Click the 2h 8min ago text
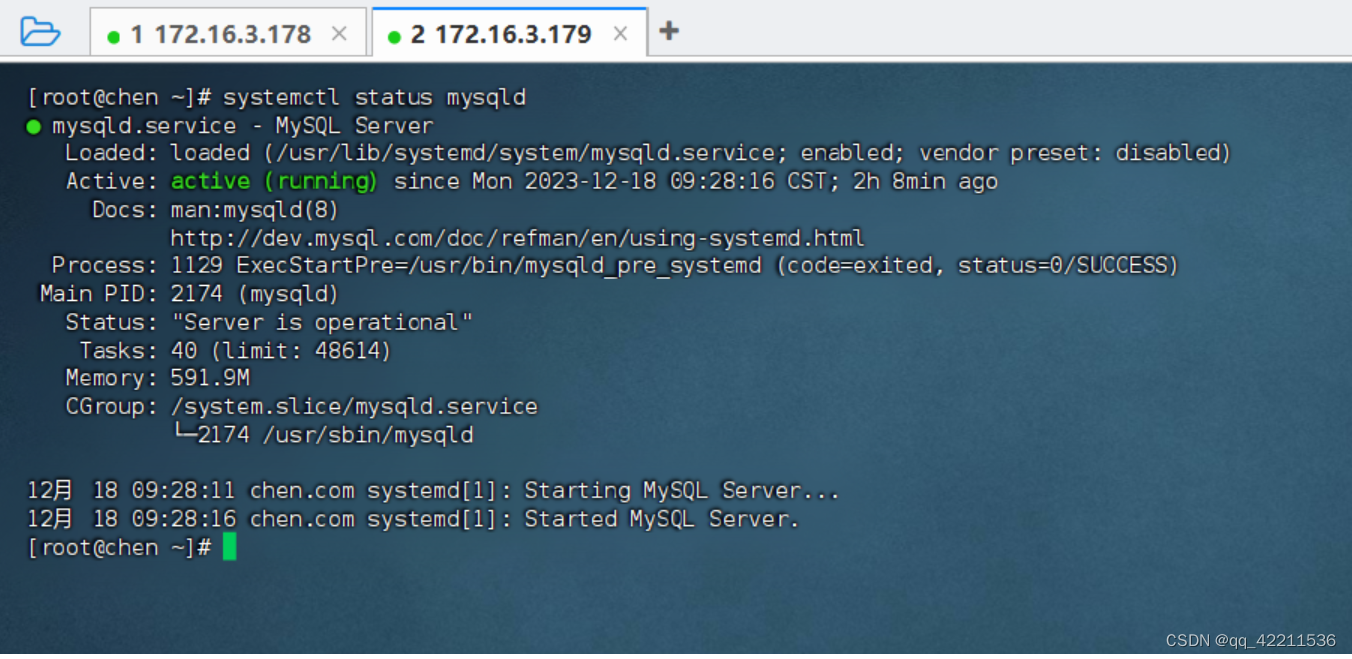The height and width of the screenshot is (659, 1352). click(x=925, y=181)
